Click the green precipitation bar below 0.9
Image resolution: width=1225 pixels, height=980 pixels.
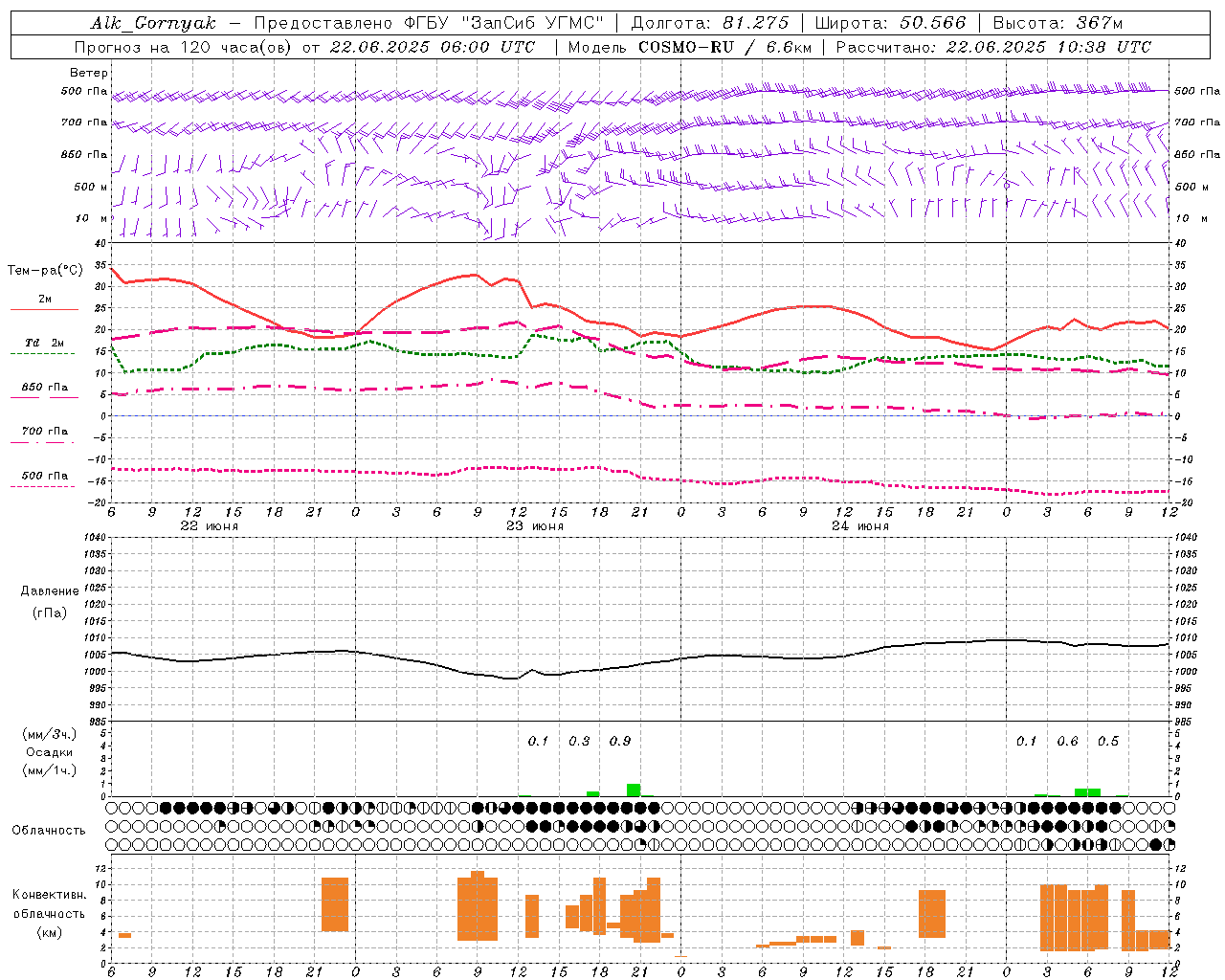634,791
